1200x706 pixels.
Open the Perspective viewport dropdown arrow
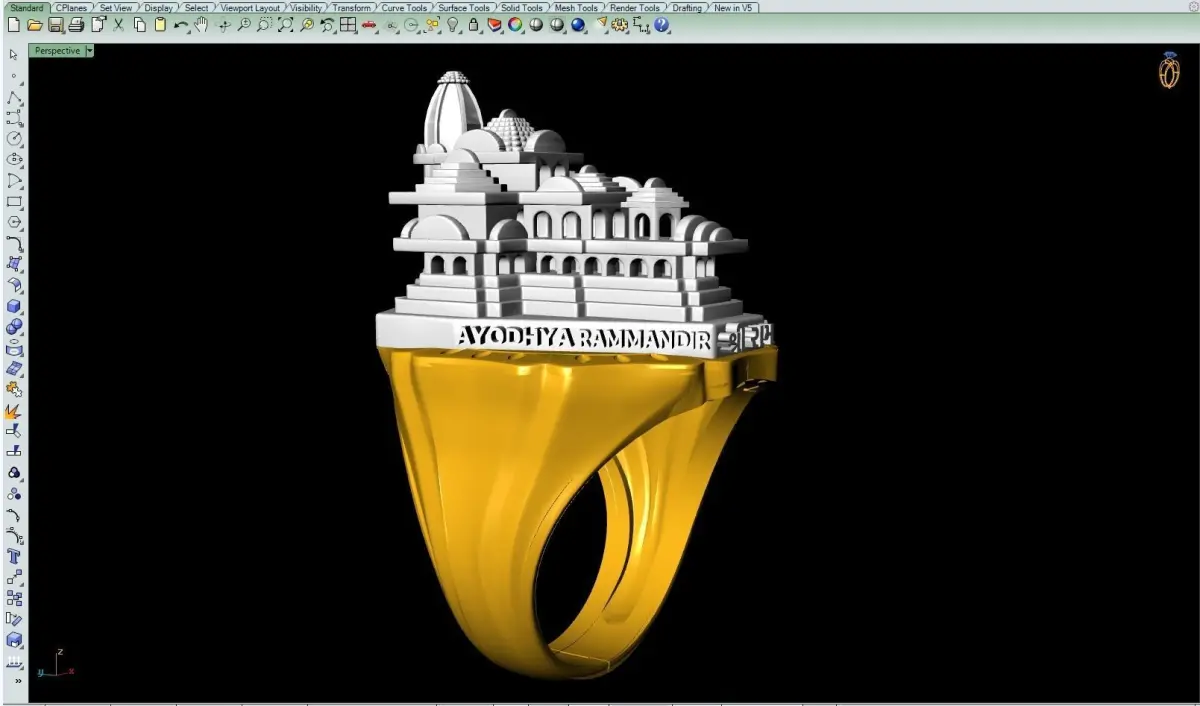click(89, 51)
